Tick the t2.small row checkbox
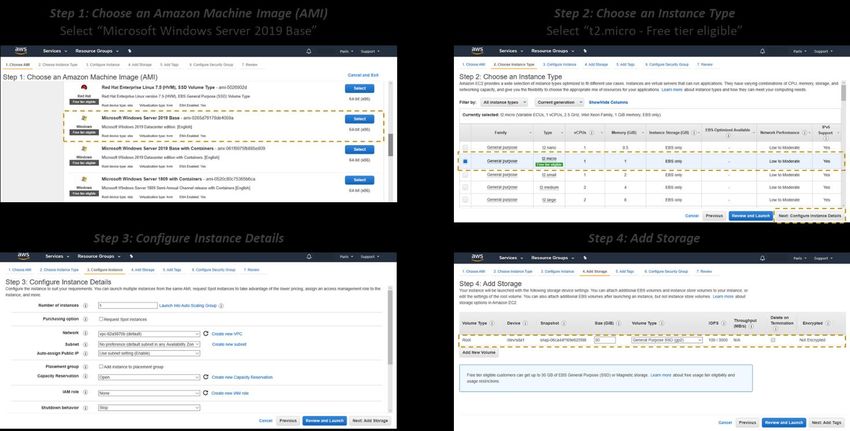Viewport: 850px width, 431px height. coord(465,175)
